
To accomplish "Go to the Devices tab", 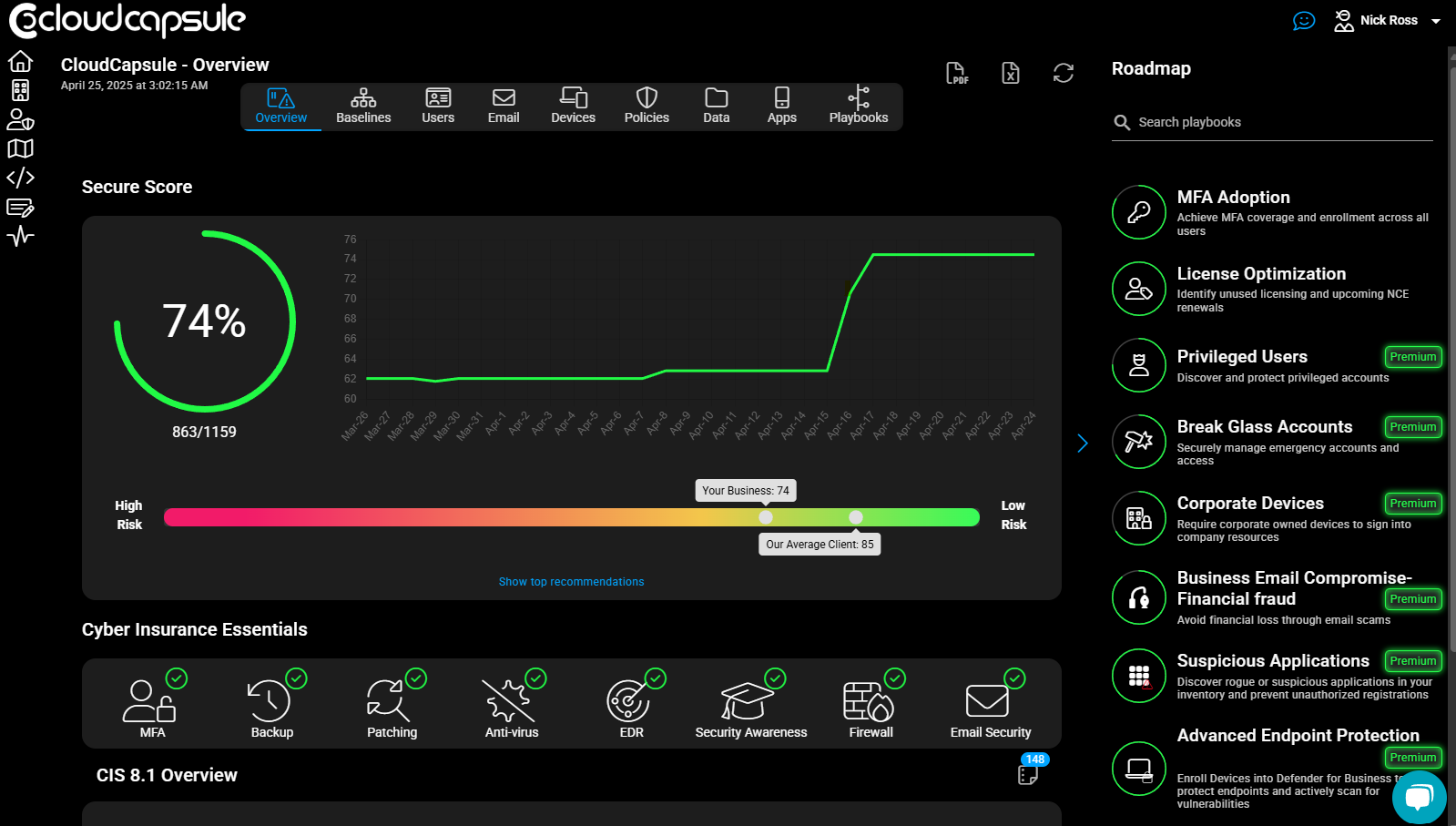I will (x=574, y=107).
